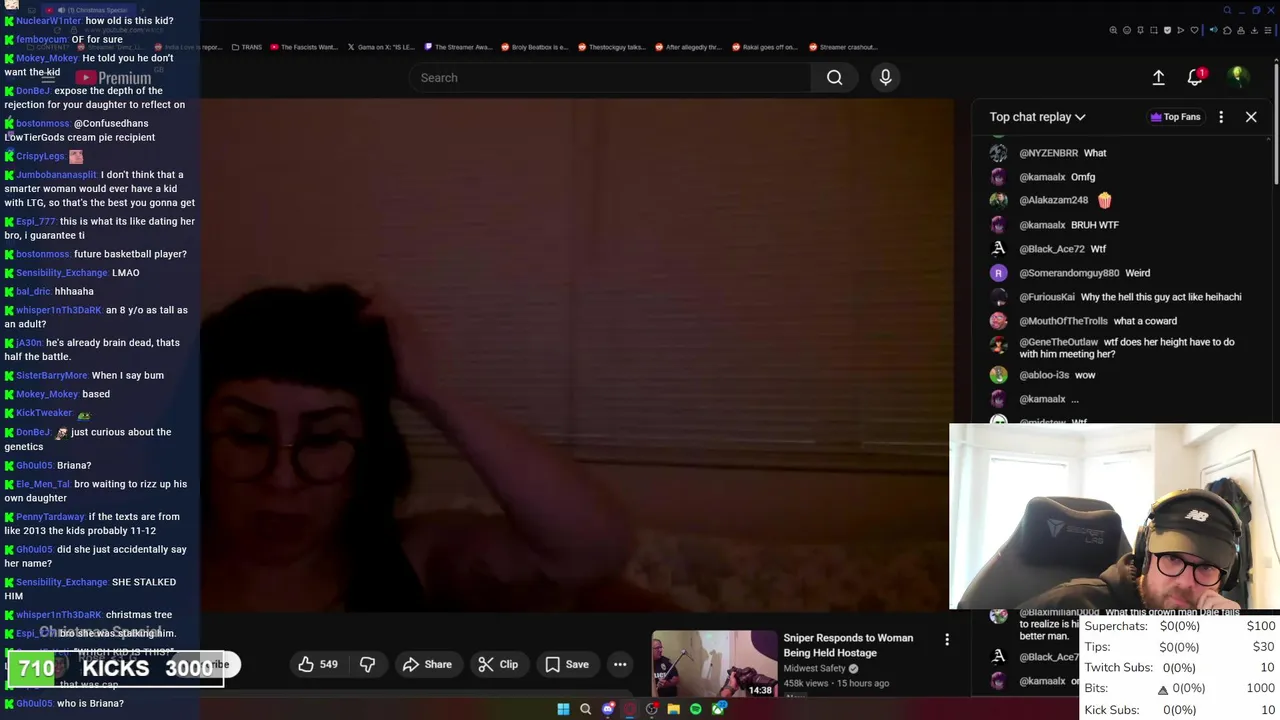Image resolution: width=1280 pixels, height=720 pixels.
Task: Click the YouTube search magnifier button
Action: point(834,78)
